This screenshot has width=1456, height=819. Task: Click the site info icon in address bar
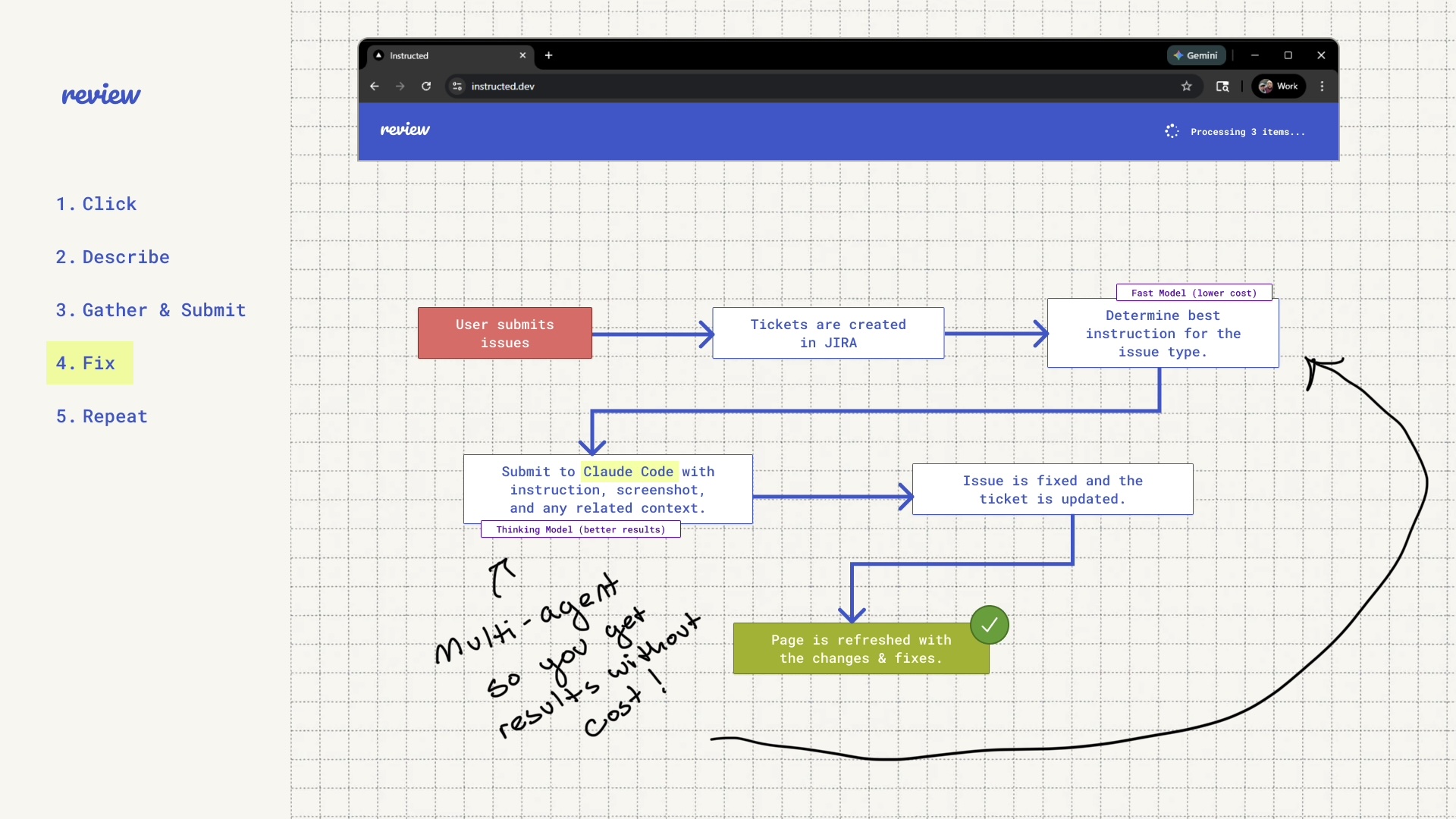pyautogui.click(x=457, y=86)
